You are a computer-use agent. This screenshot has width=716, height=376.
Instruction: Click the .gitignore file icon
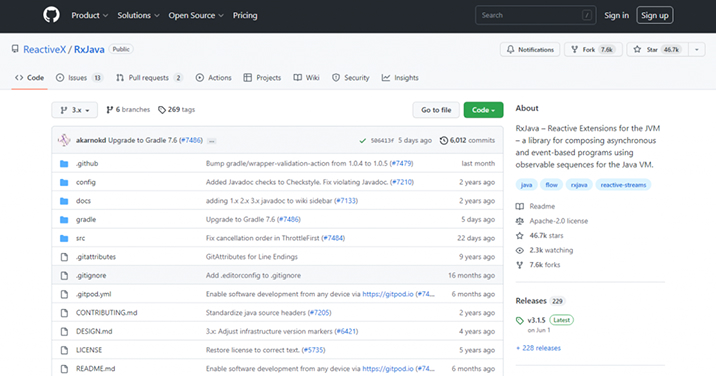point(64,276)
